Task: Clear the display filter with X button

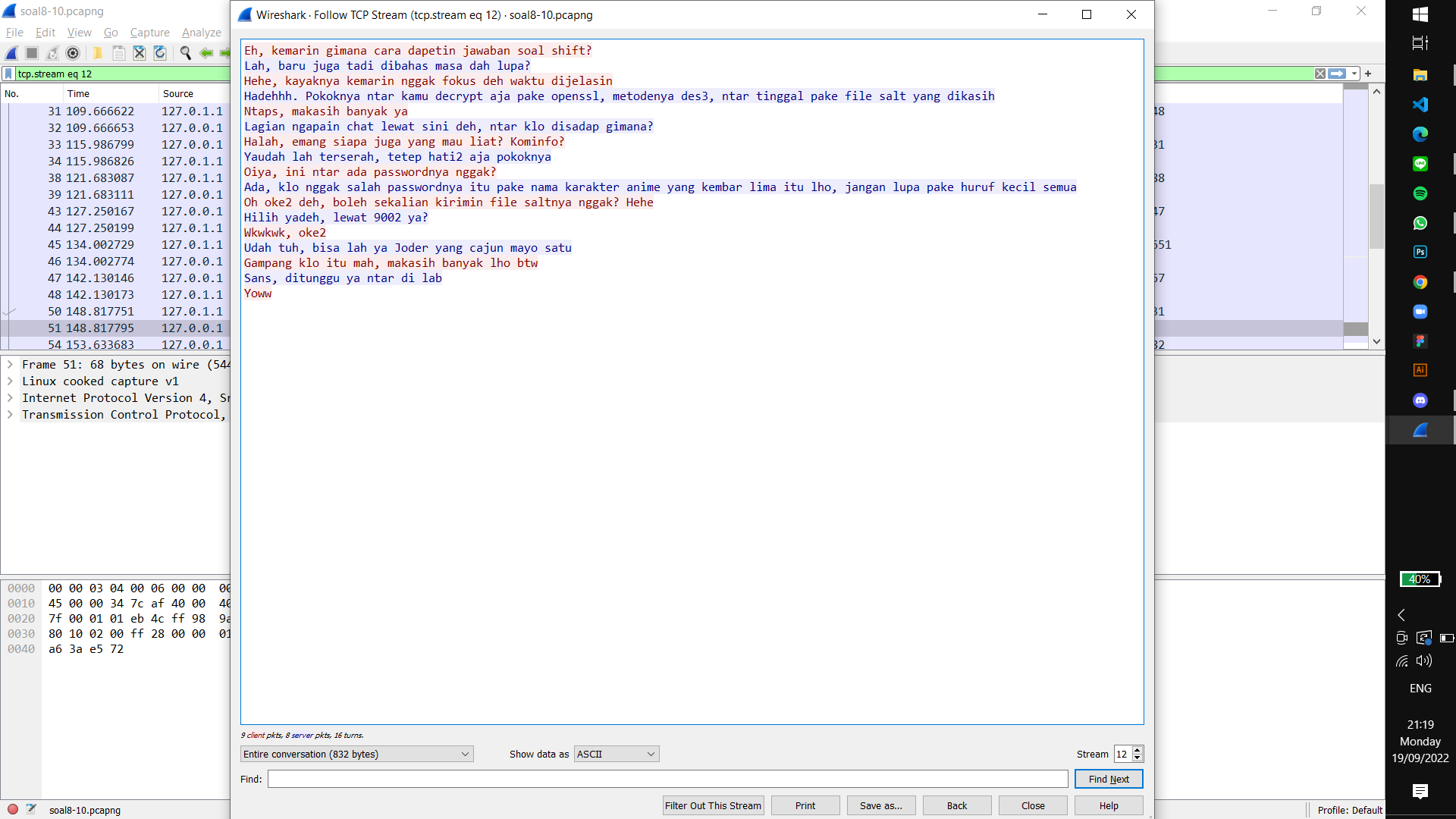Action: tap(1320, 74)
